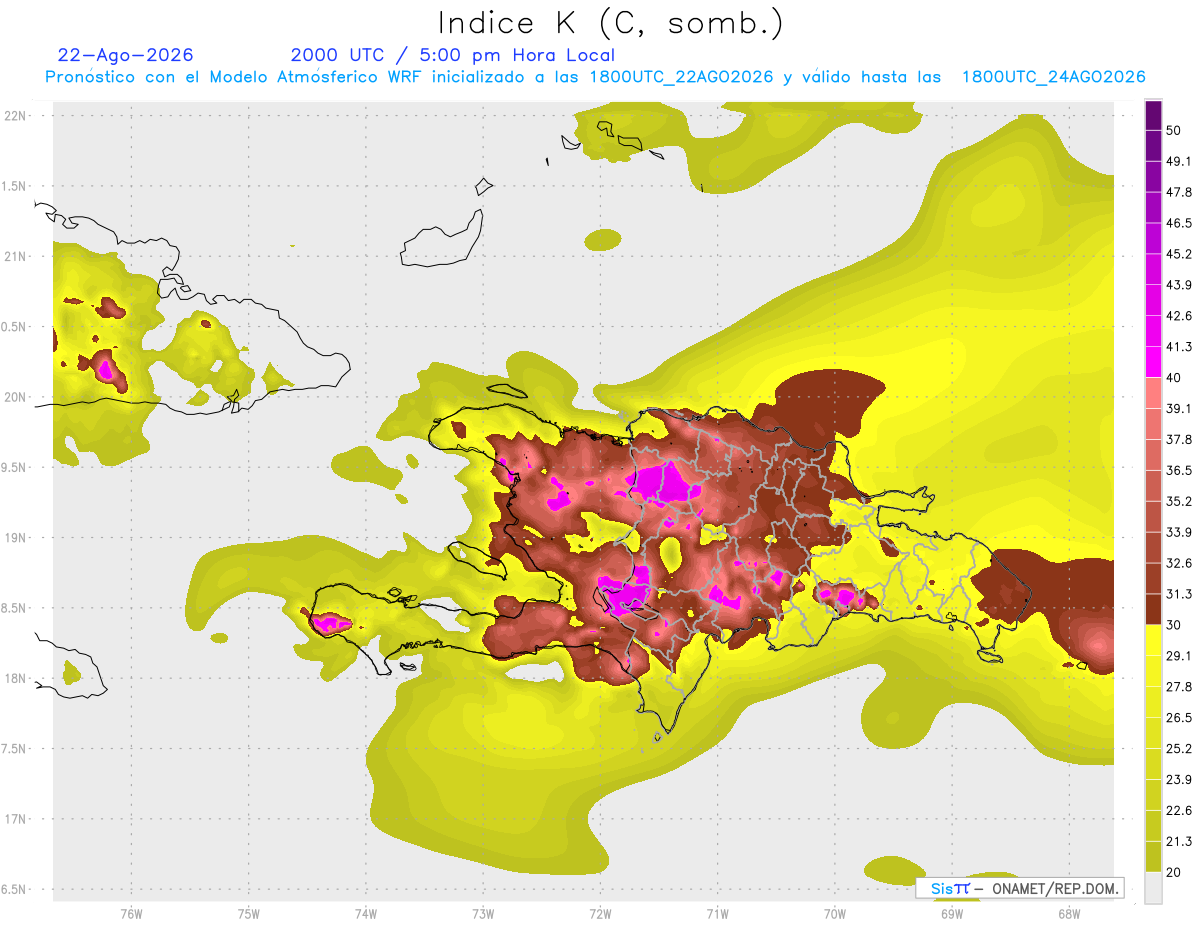This screenshot has height=927, width=1200.
Task: Click the colorbar value "47.8"
Action: click(1179, 192)
